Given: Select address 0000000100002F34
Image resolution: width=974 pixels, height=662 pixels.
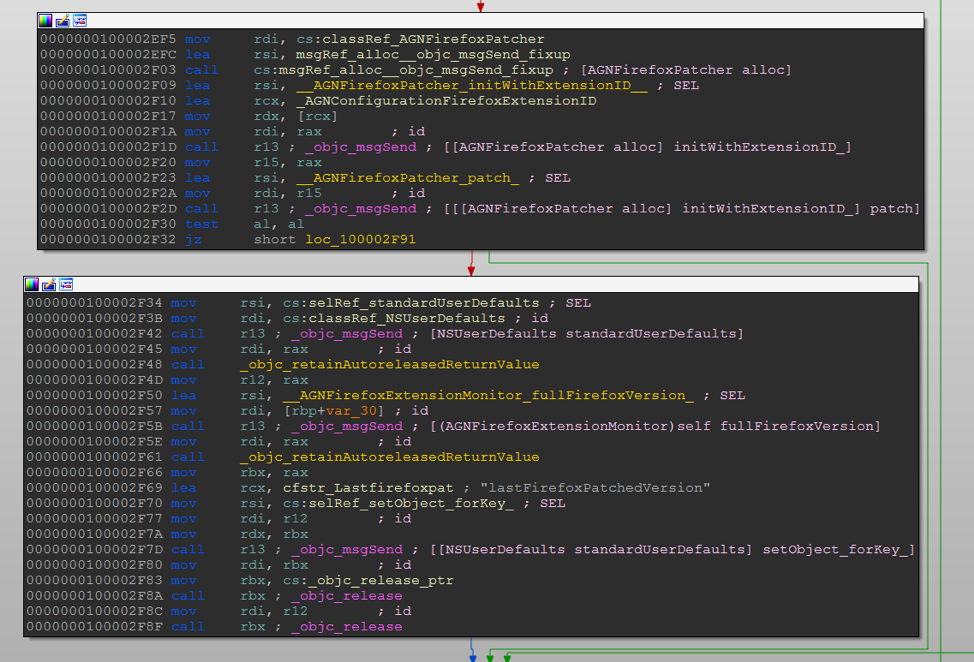Looking at the screenshot, I should coord(94,303).
